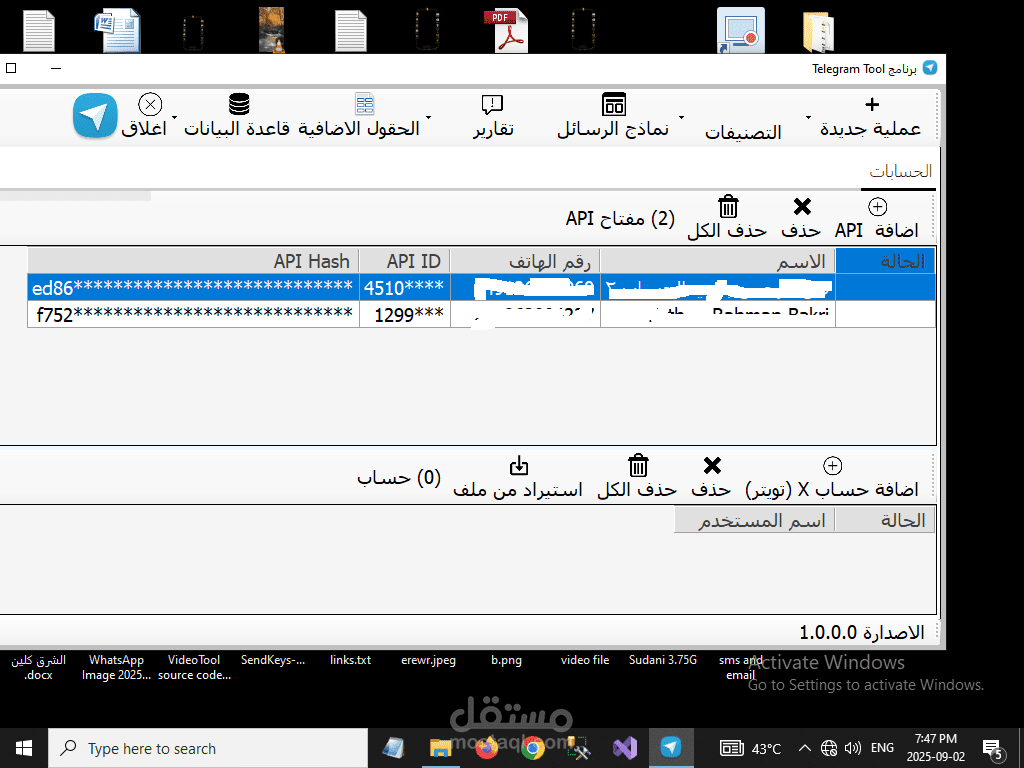The height and width of the screenshot is (768, 1024).
Task: Open the volume control in system tray
Action: (852, 747)
